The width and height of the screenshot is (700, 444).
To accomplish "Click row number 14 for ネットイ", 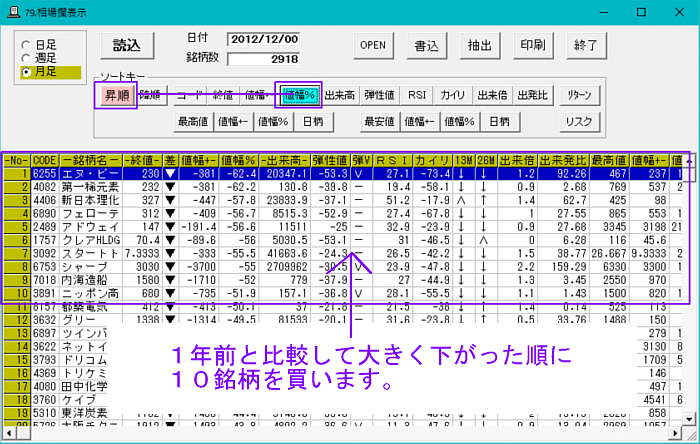I will (17, 347).
